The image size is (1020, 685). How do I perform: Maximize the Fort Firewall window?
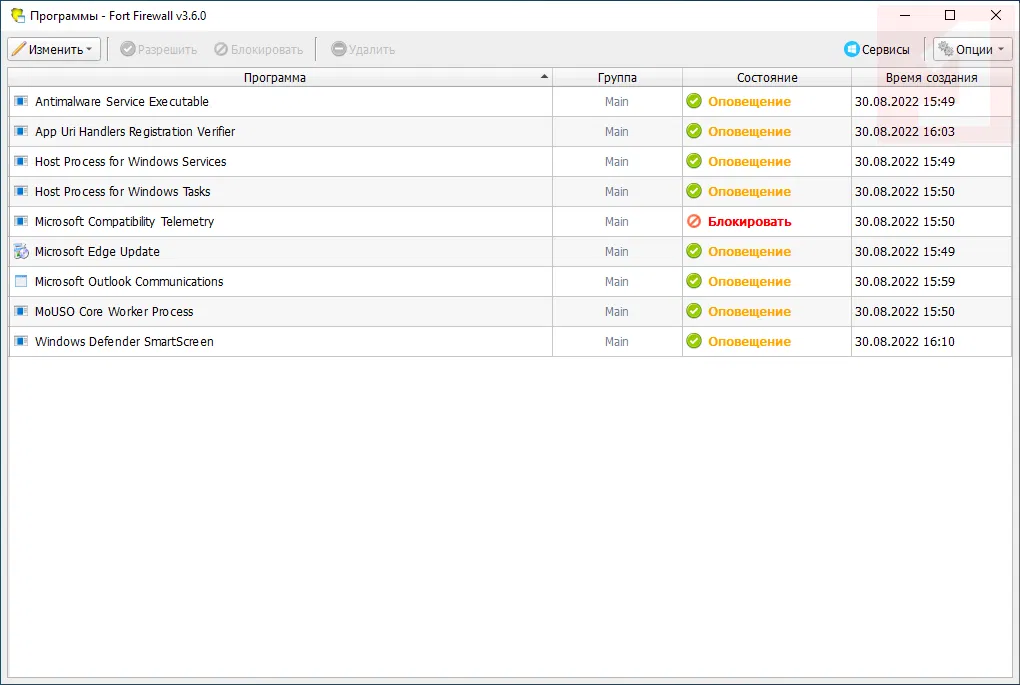pyautogui.click(x=950, y=15)
